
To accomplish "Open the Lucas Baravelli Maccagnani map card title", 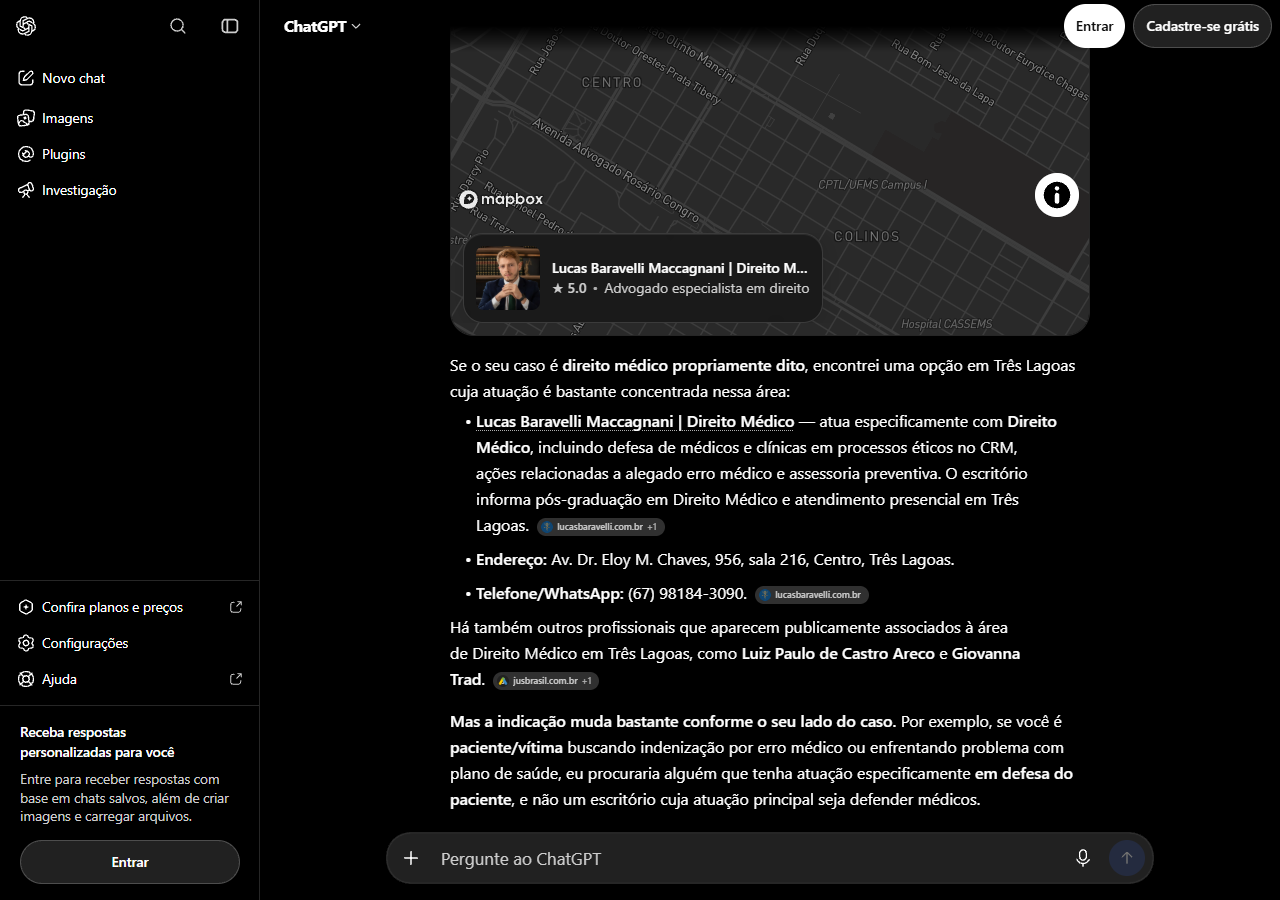I will 679,268.
